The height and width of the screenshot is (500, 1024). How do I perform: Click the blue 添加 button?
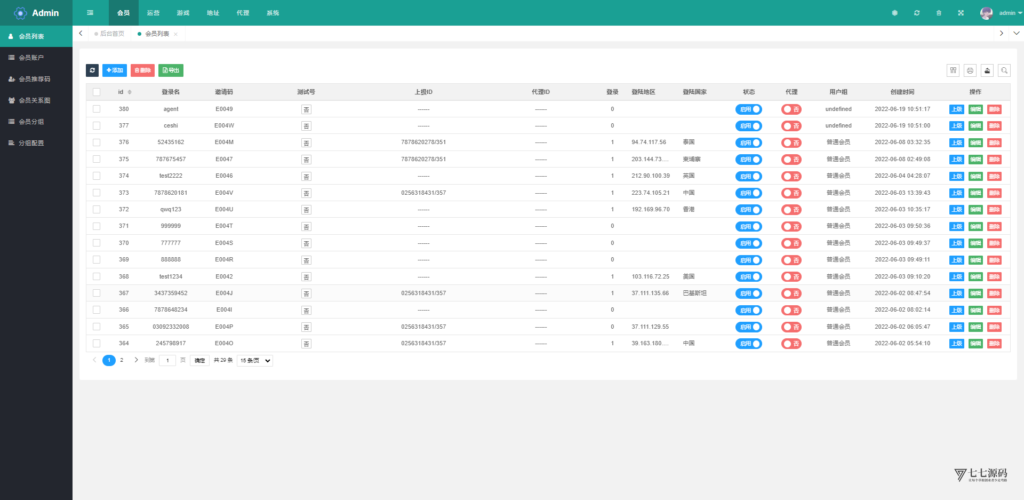pyautogui.click(x=114, y=70)
